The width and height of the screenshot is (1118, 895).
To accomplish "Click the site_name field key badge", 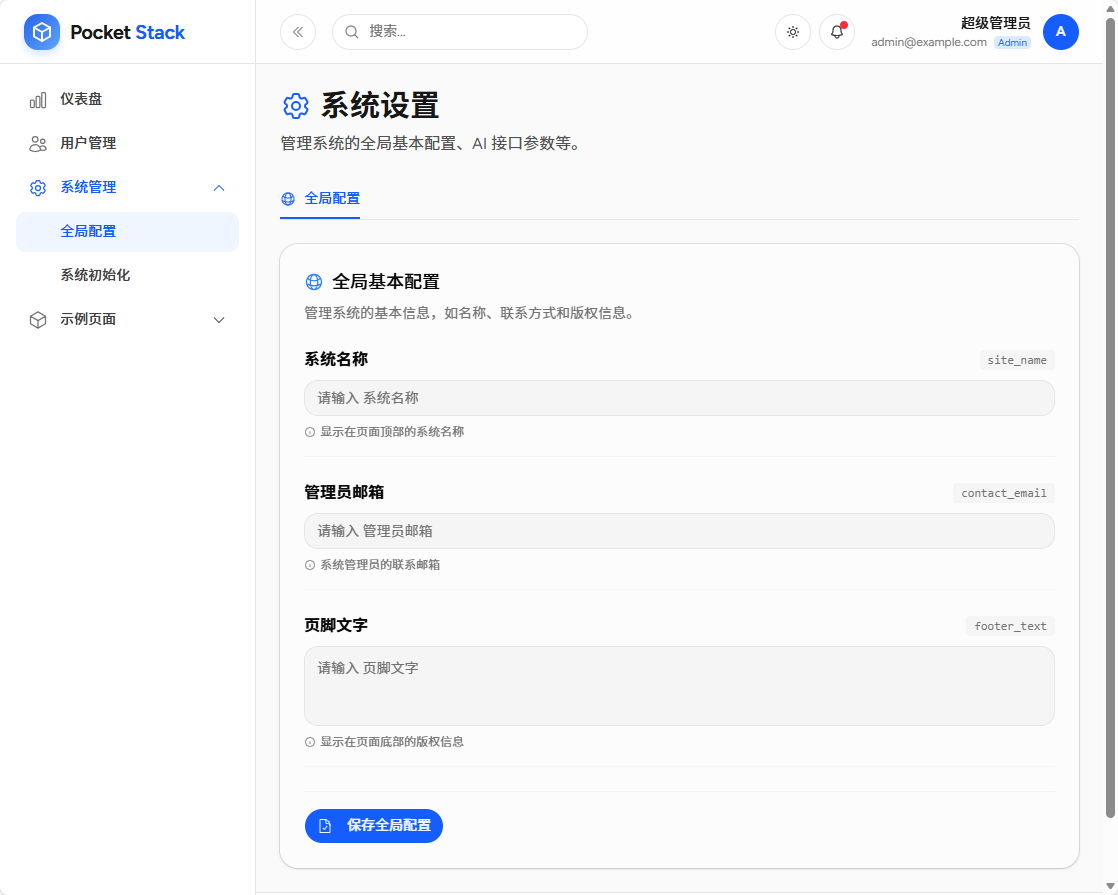I will click(1016, 360).
